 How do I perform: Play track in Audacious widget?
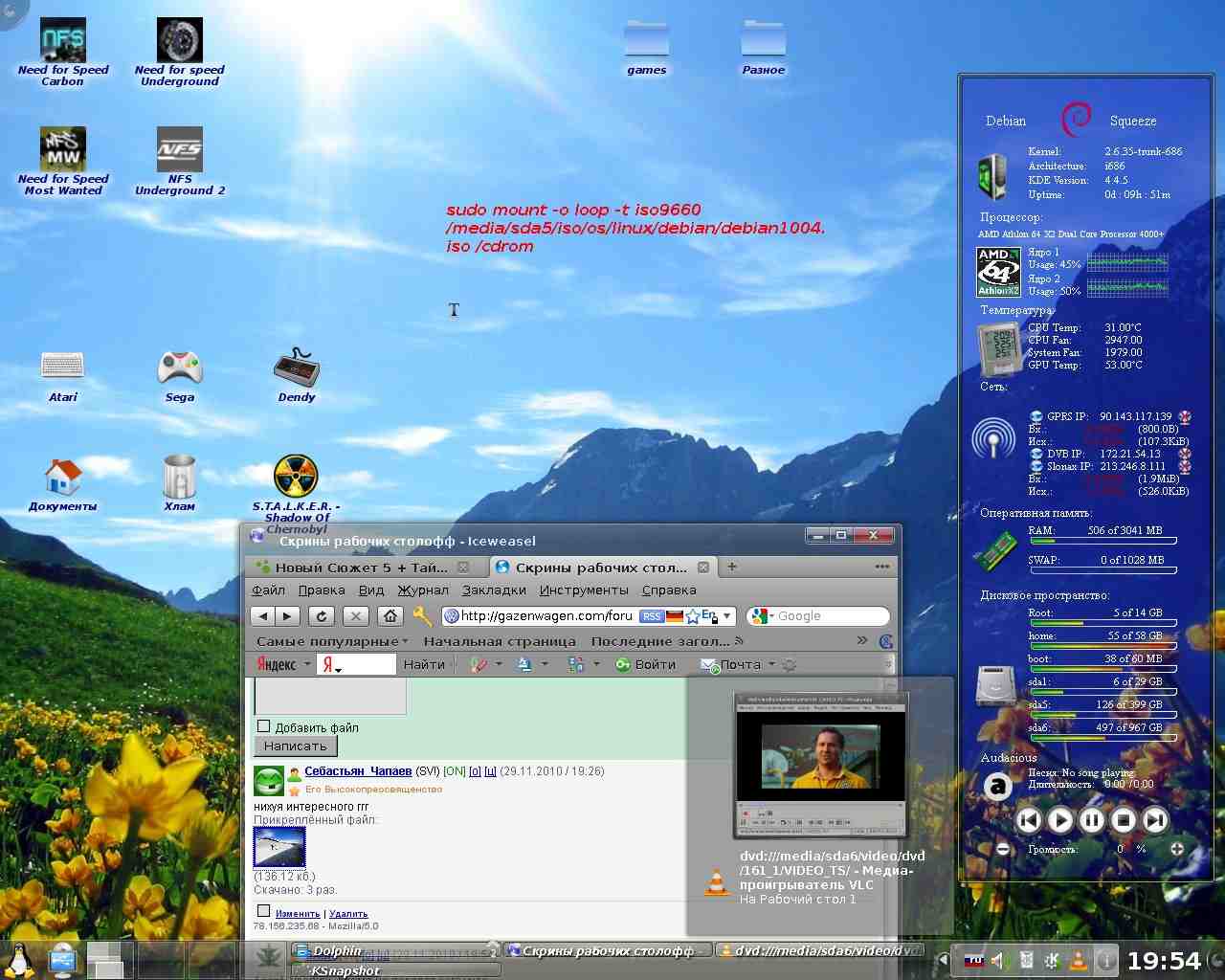[x=1059, y=819]
